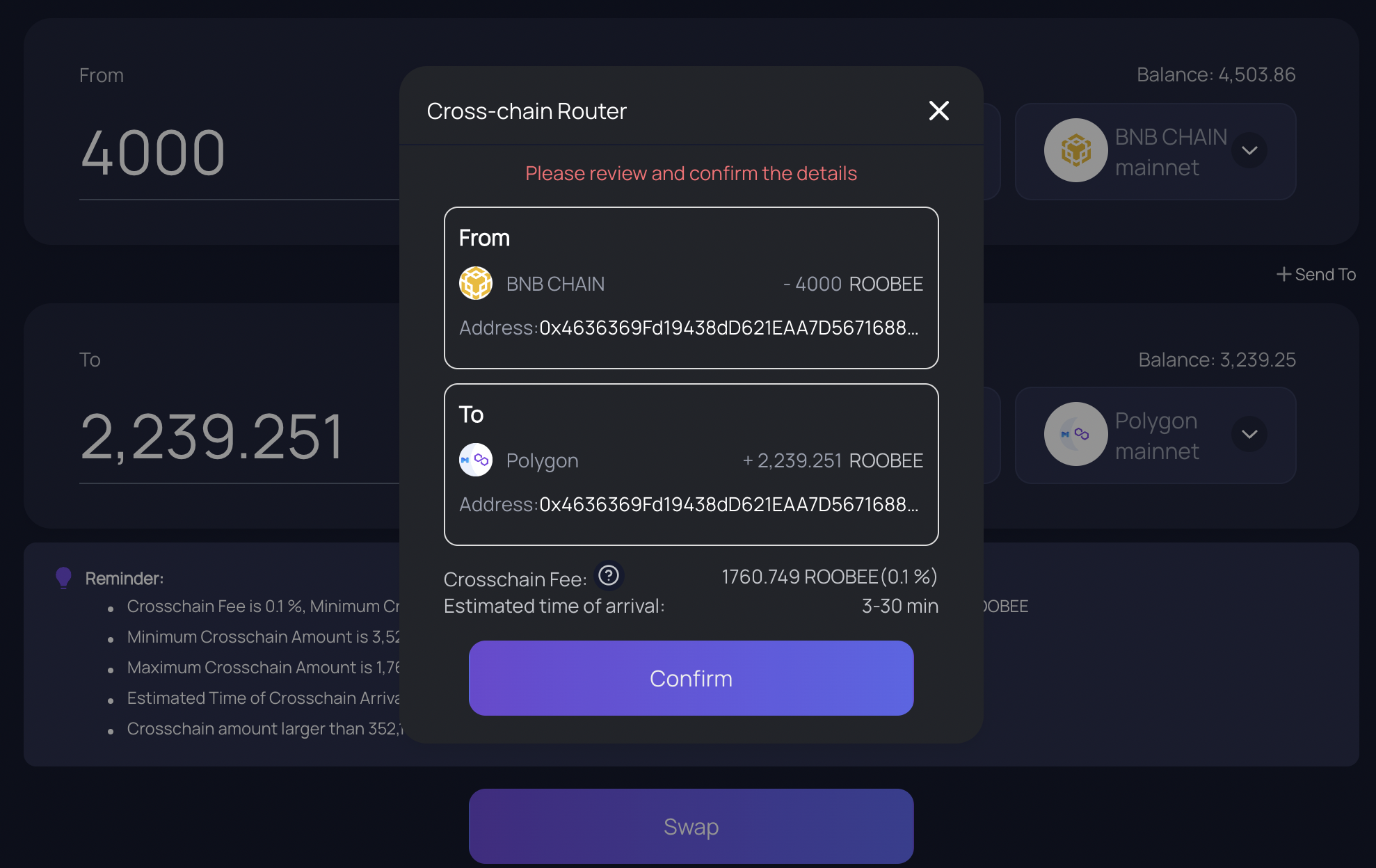The image size is (1376, 868).
Task: Click the Swap button
Action: 691,826
